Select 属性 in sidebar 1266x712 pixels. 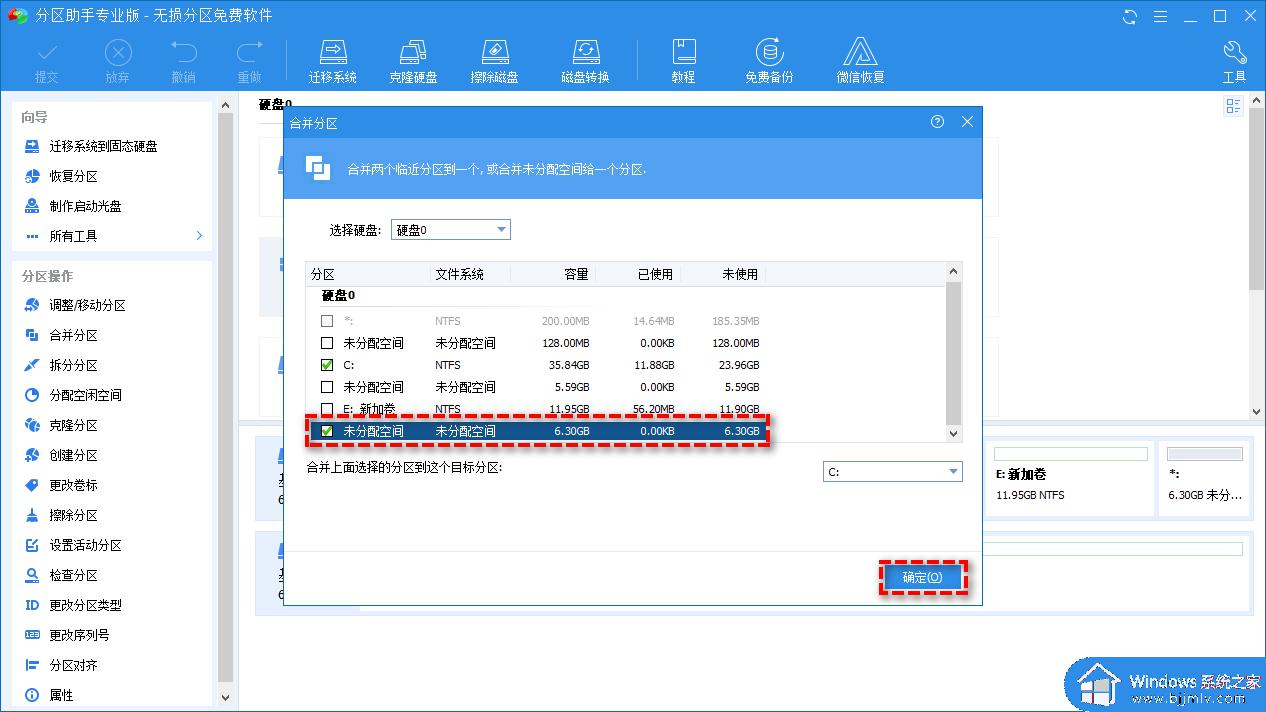click(61, 695)
